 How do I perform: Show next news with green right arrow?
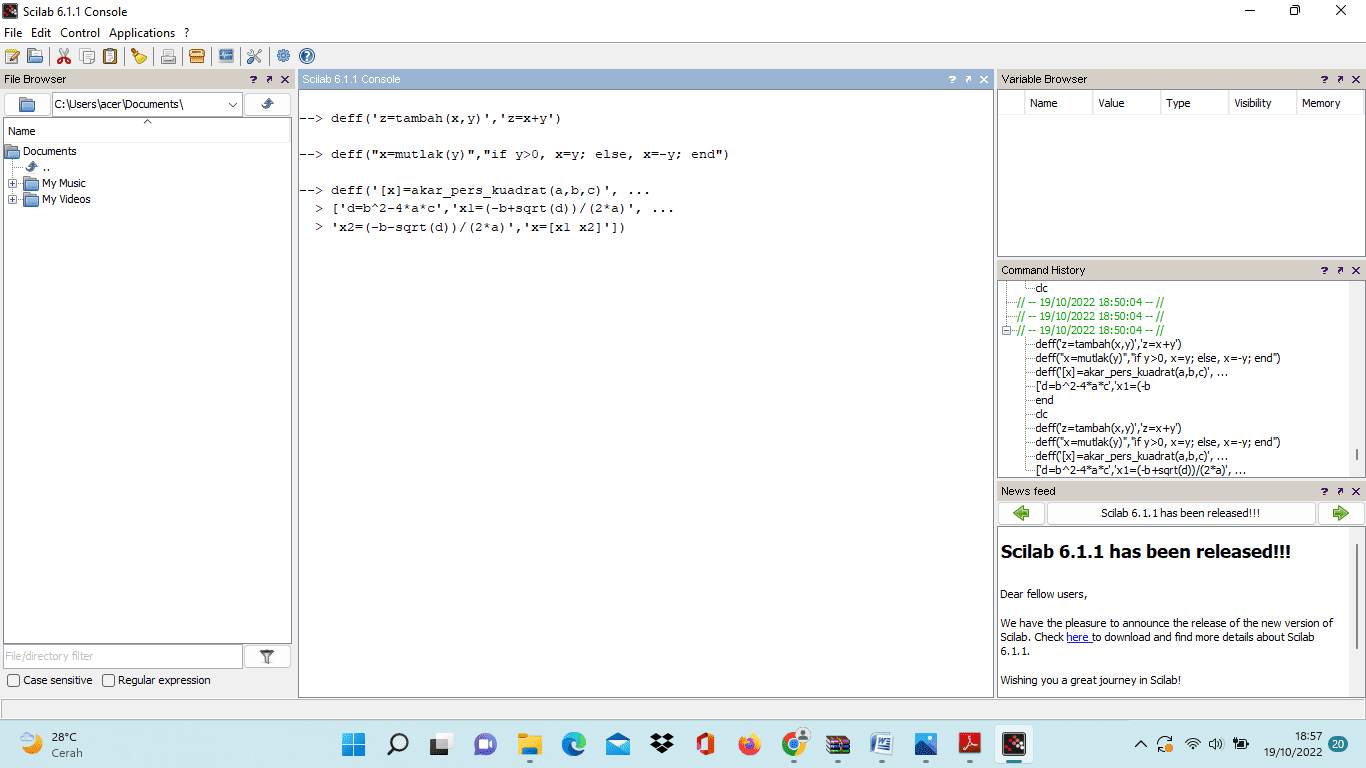point(1340,513)
